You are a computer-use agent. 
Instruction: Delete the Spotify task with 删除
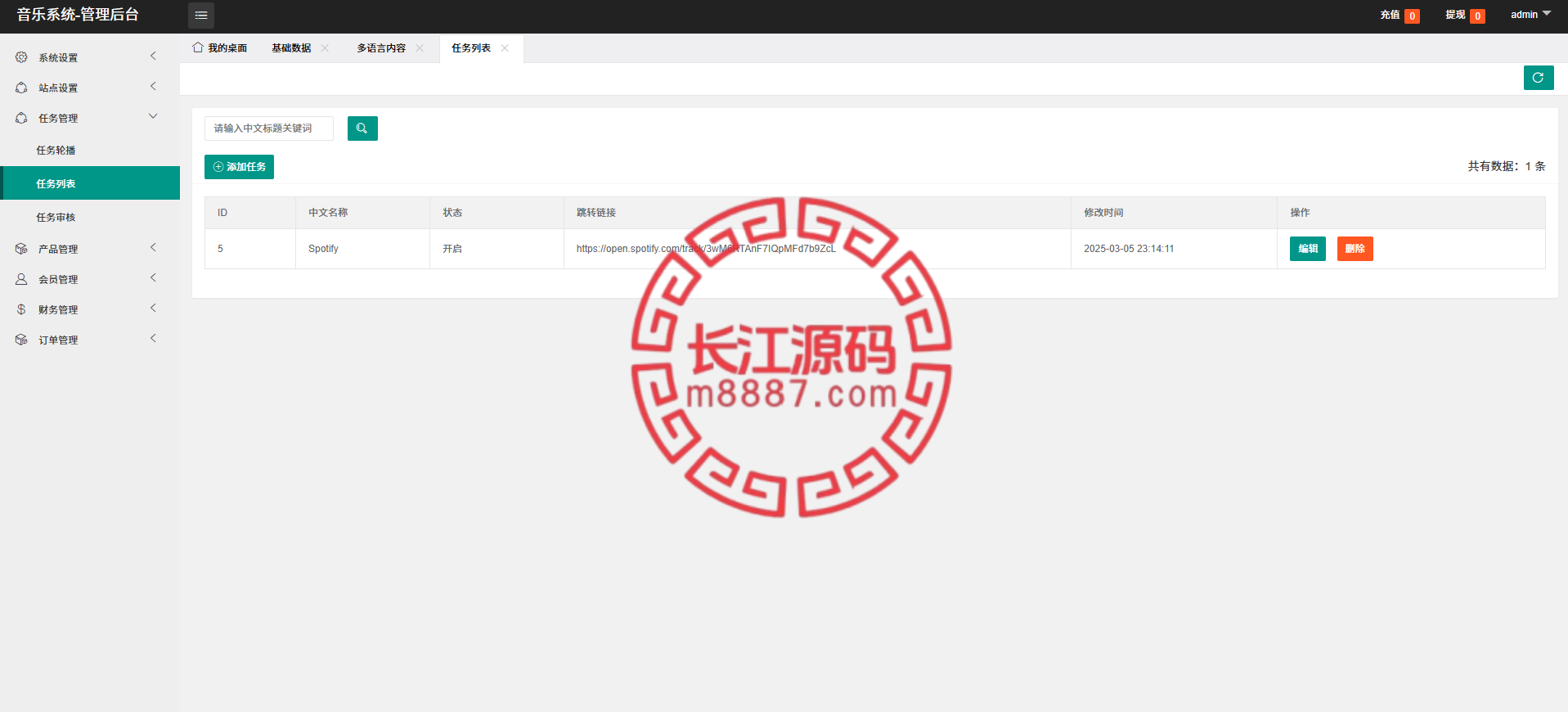pyautogui.click(x=1355, y=249)
